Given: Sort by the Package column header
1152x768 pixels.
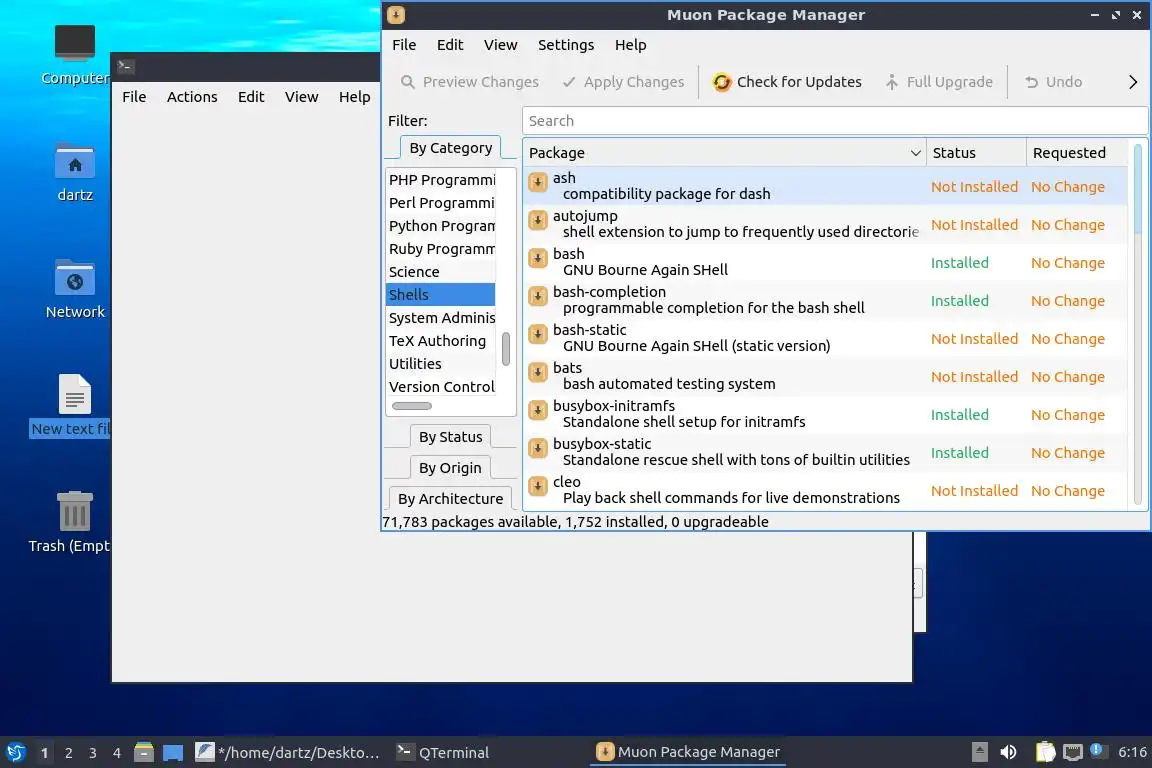Looking at the screenshot, I should [x=724, y=153].
